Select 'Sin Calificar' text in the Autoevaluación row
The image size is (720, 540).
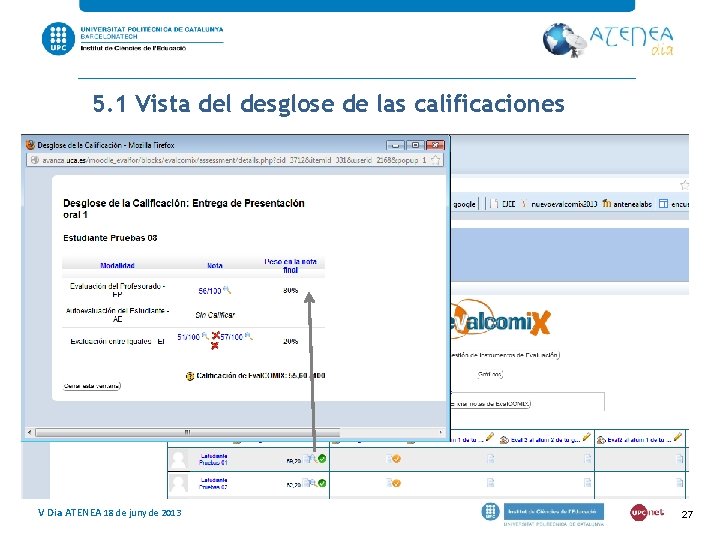(x=215, y=315)
